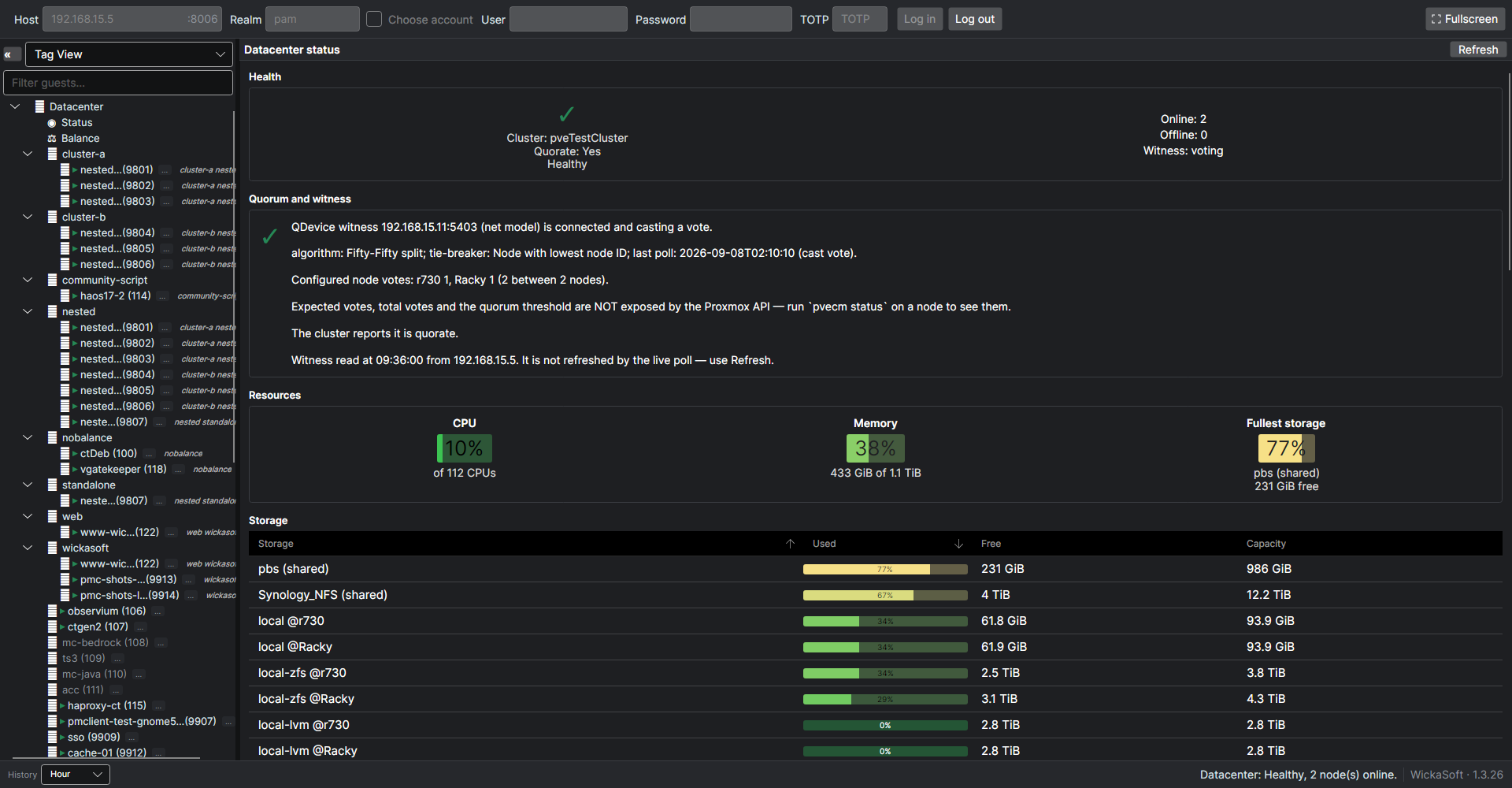This screenshot has height=788, width=1512.
Task: Open the ellipsis menu for ctgen2 (107)
Action: click(140, 627)
